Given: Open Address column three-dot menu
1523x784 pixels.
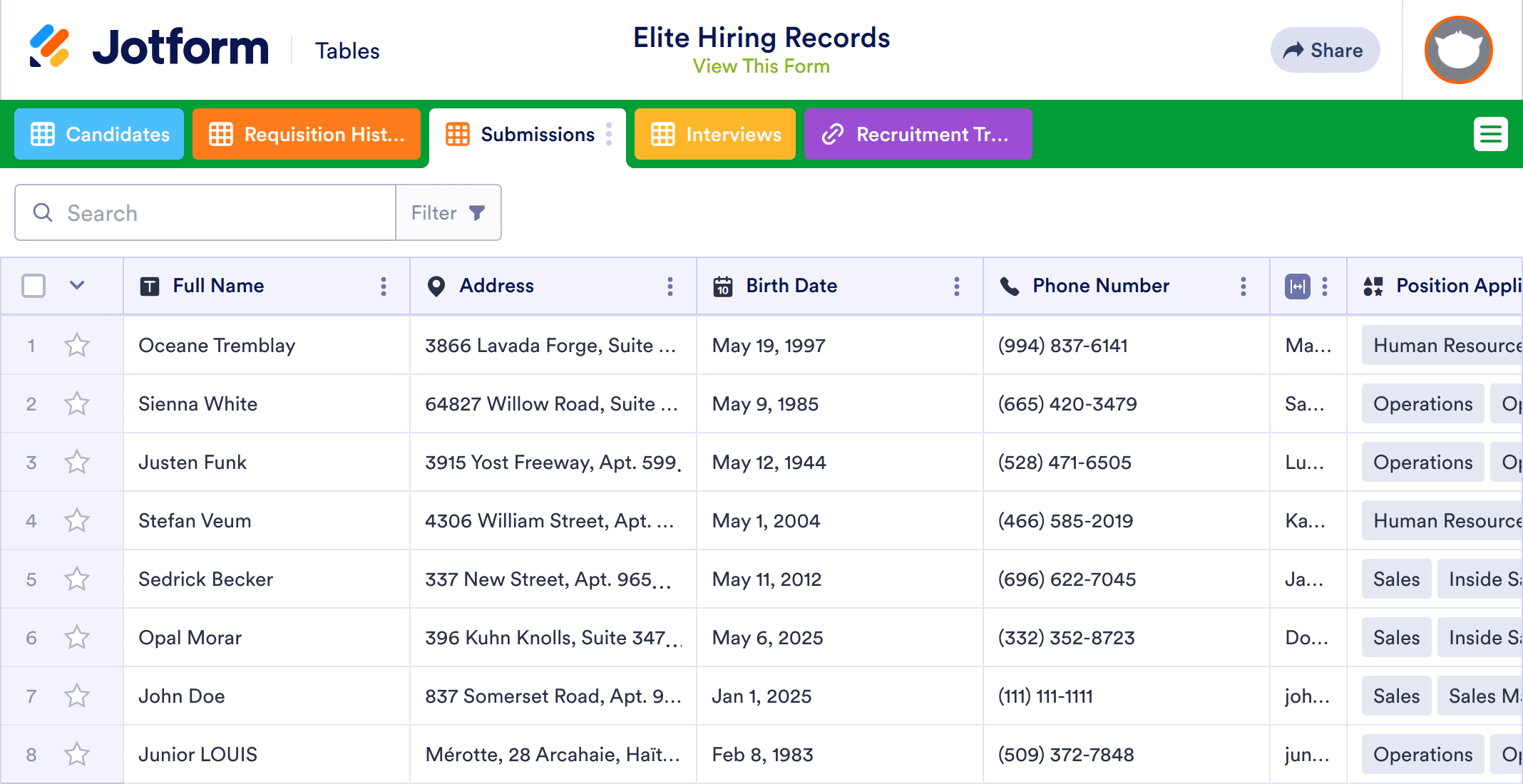Looking at the screenshot, I should click(670, 287).
